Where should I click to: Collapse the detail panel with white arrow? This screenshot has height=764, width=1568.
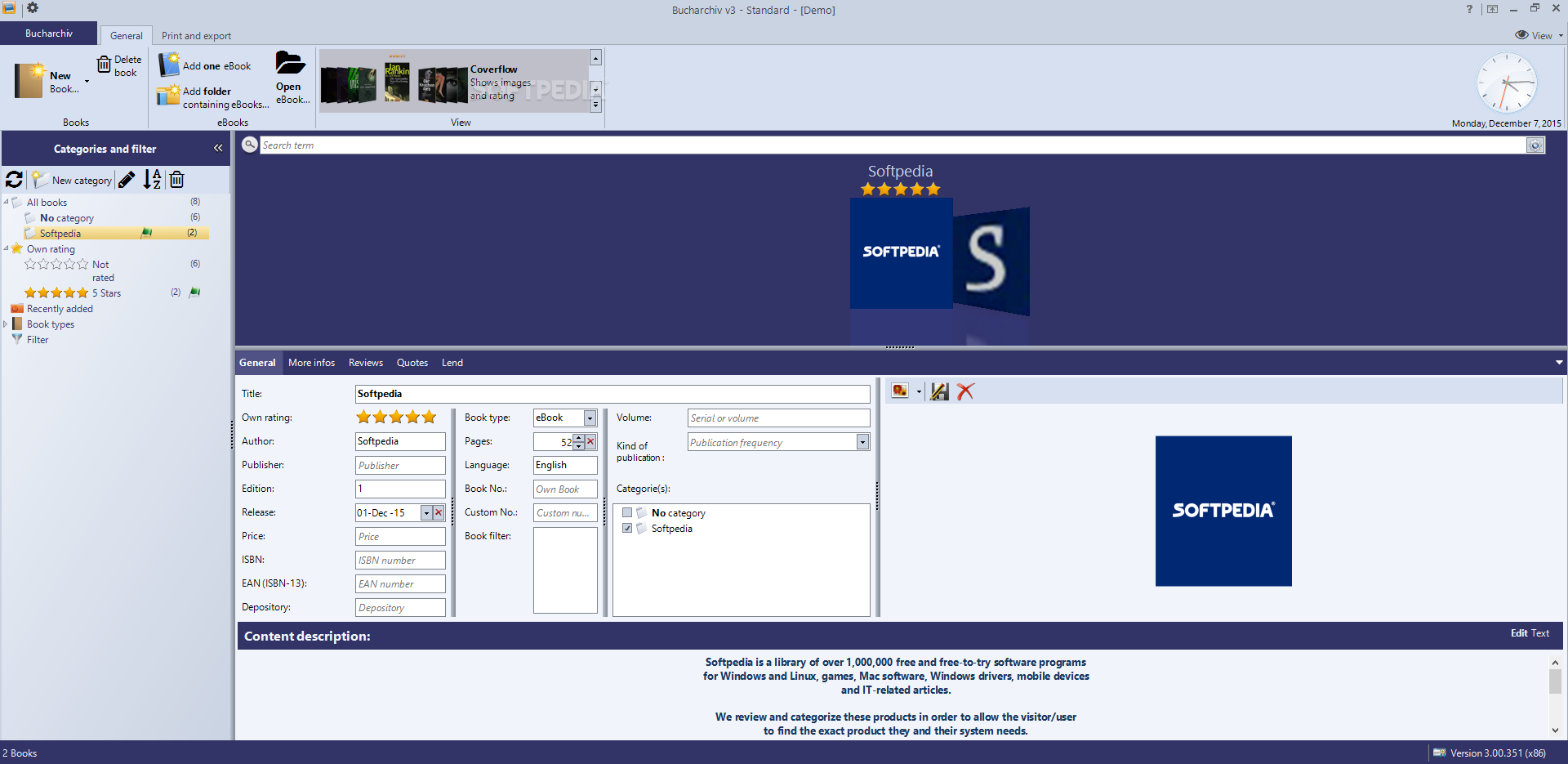(x=1559, y=362)
